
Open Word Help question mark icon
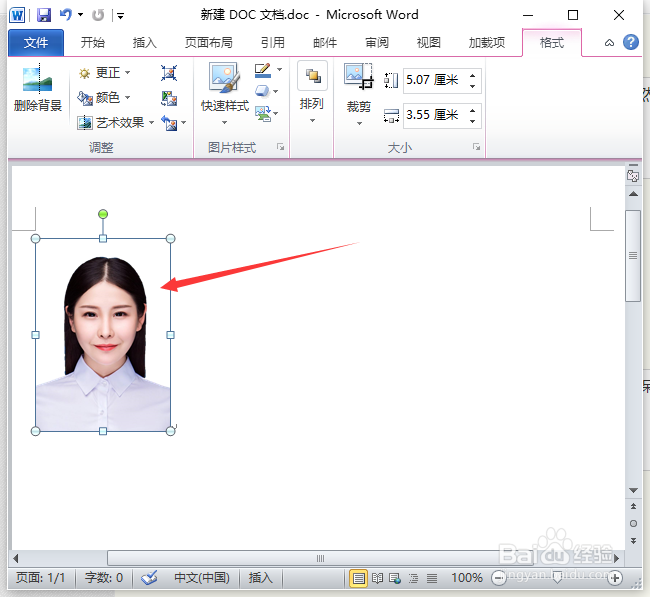(x=631, y=42)
